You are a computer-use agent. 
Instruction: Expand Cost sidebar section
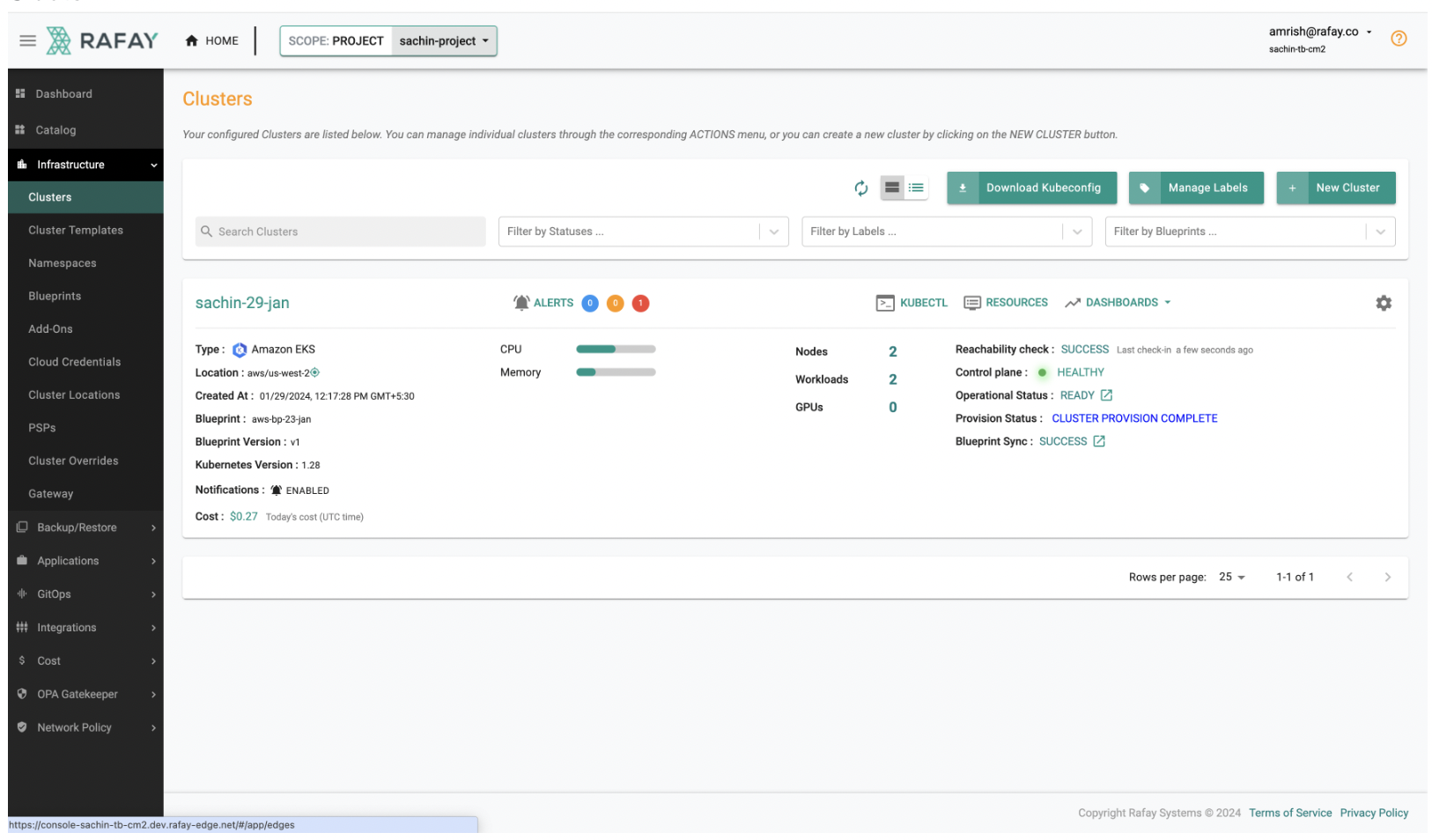85,661
